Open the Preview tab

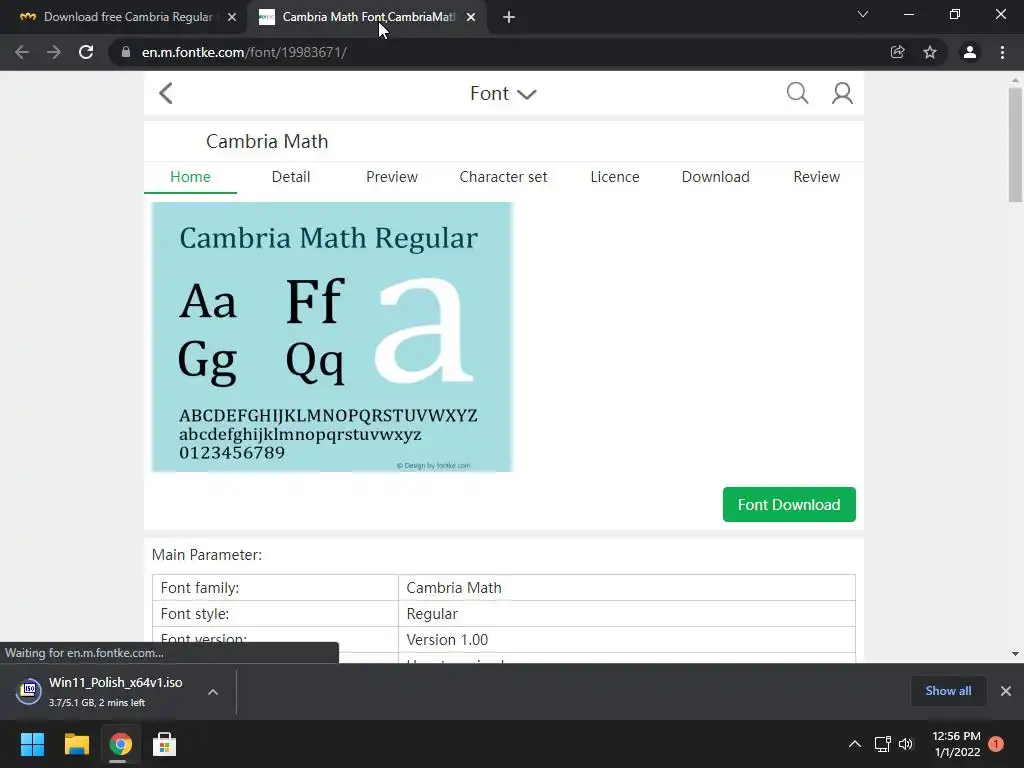click(392, 177)
